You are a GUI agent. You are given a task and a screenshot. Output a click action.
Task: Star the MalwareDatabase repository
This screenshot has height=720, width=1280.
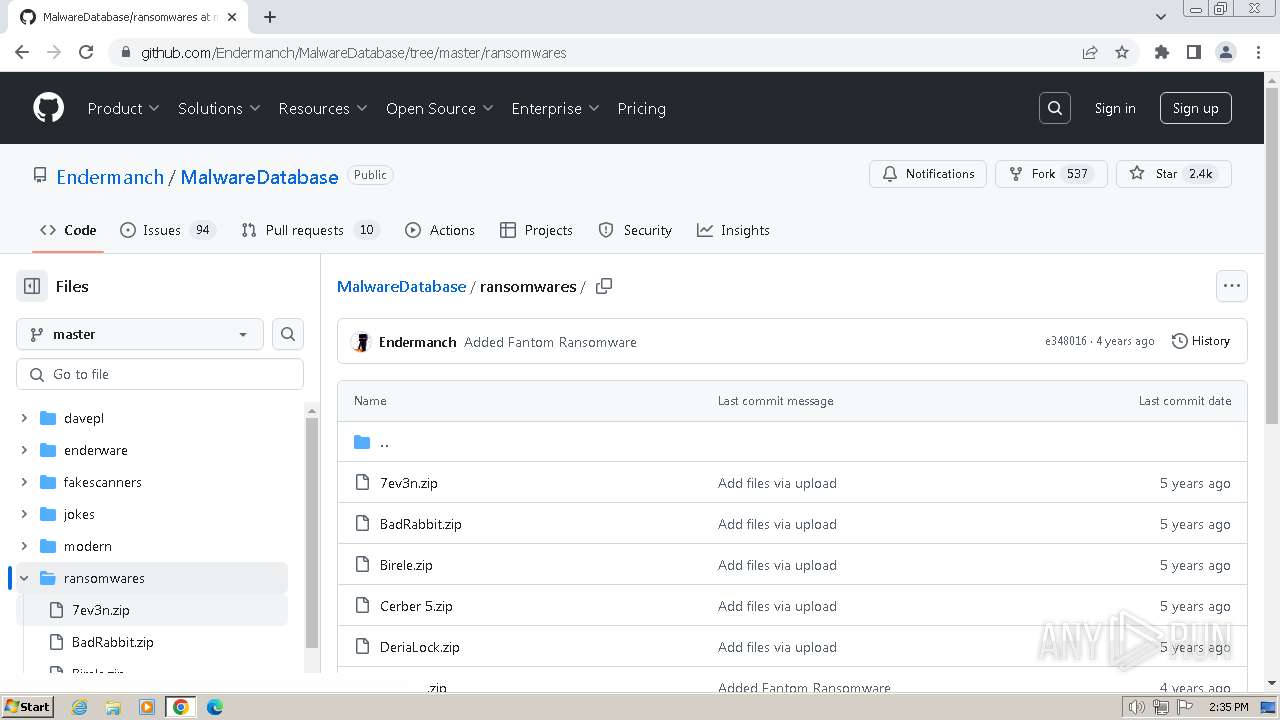tap(1174, 174)
